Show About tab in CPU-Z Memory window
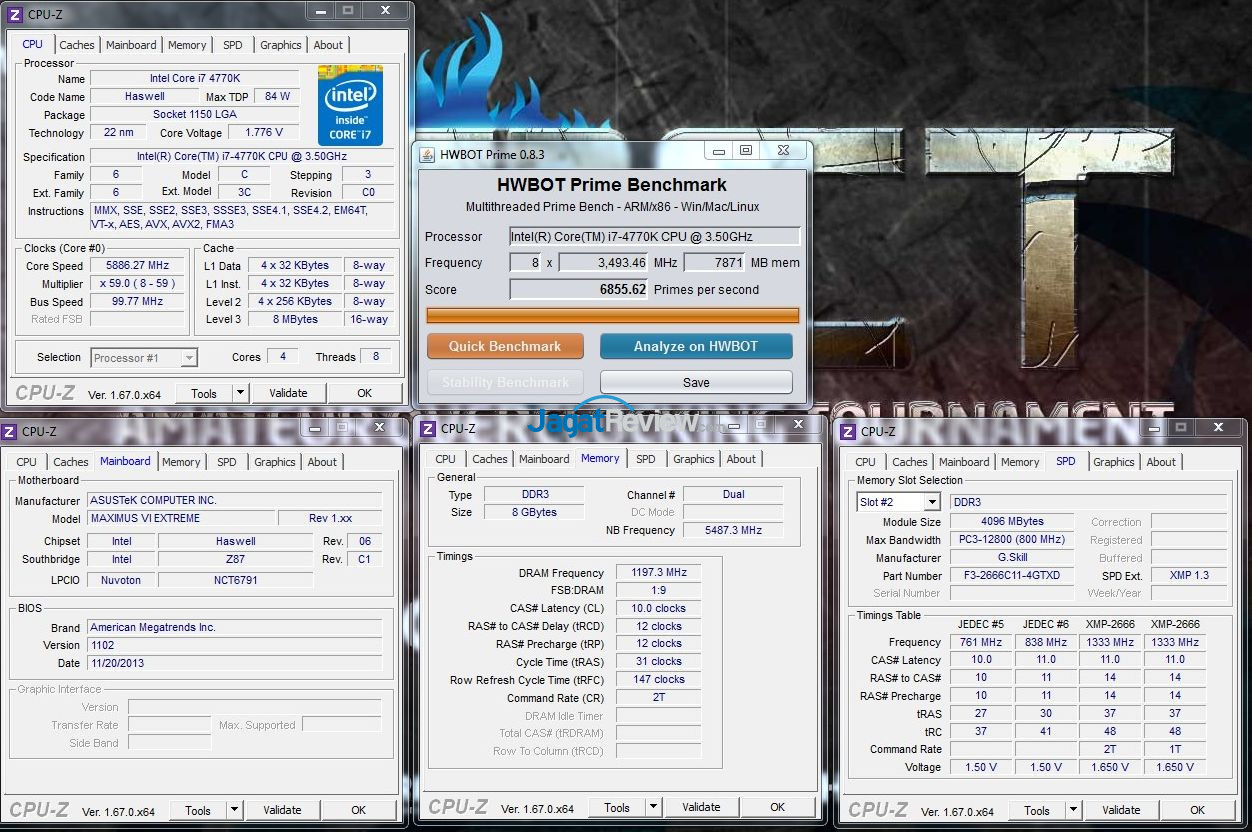Image resolution: width=1252 pixels, height=832 pixels. (741, 459)
